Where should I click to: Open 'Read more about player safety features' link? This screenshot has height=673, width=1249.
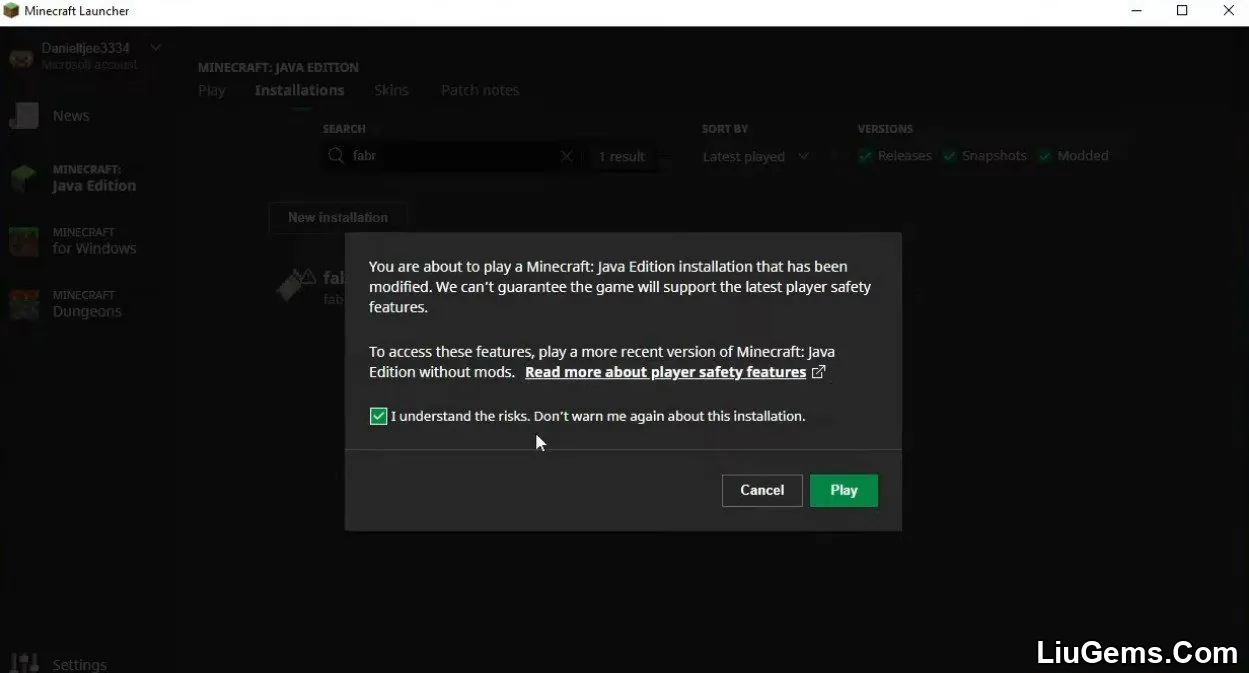pos(665,372)
